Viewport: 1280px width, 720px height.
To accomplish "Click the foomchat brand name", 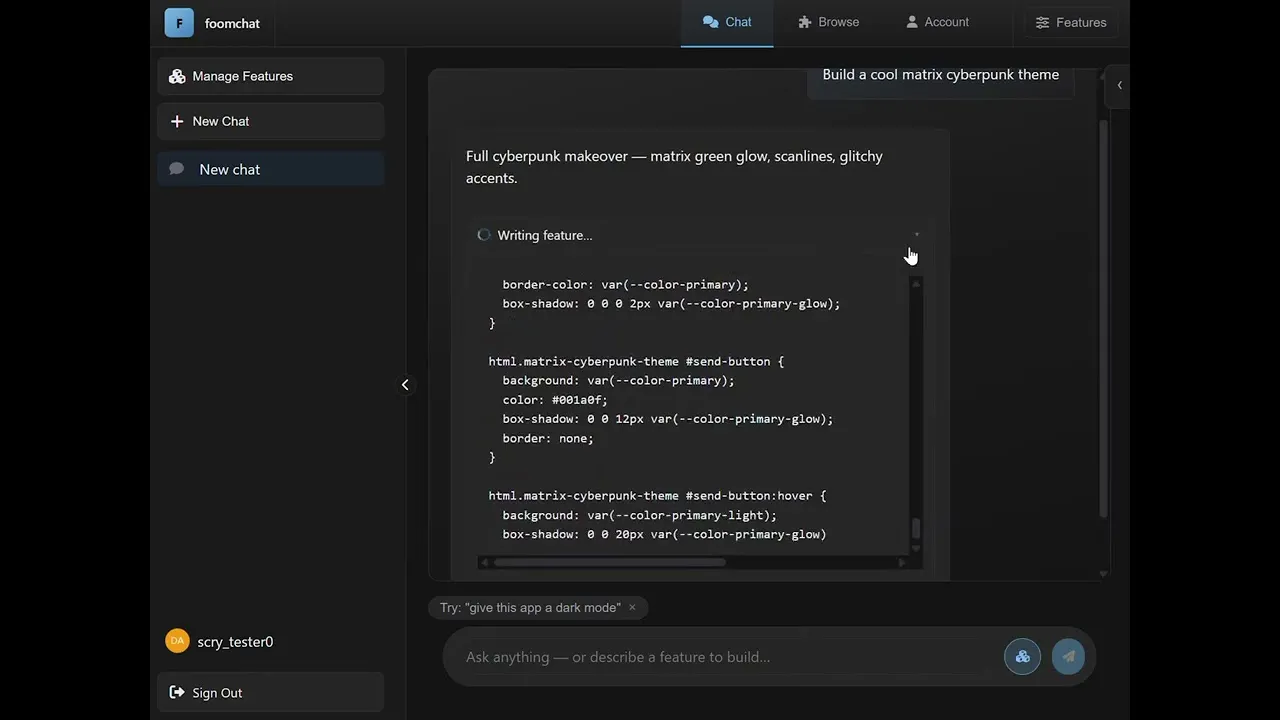I will [x=232, y=23].
